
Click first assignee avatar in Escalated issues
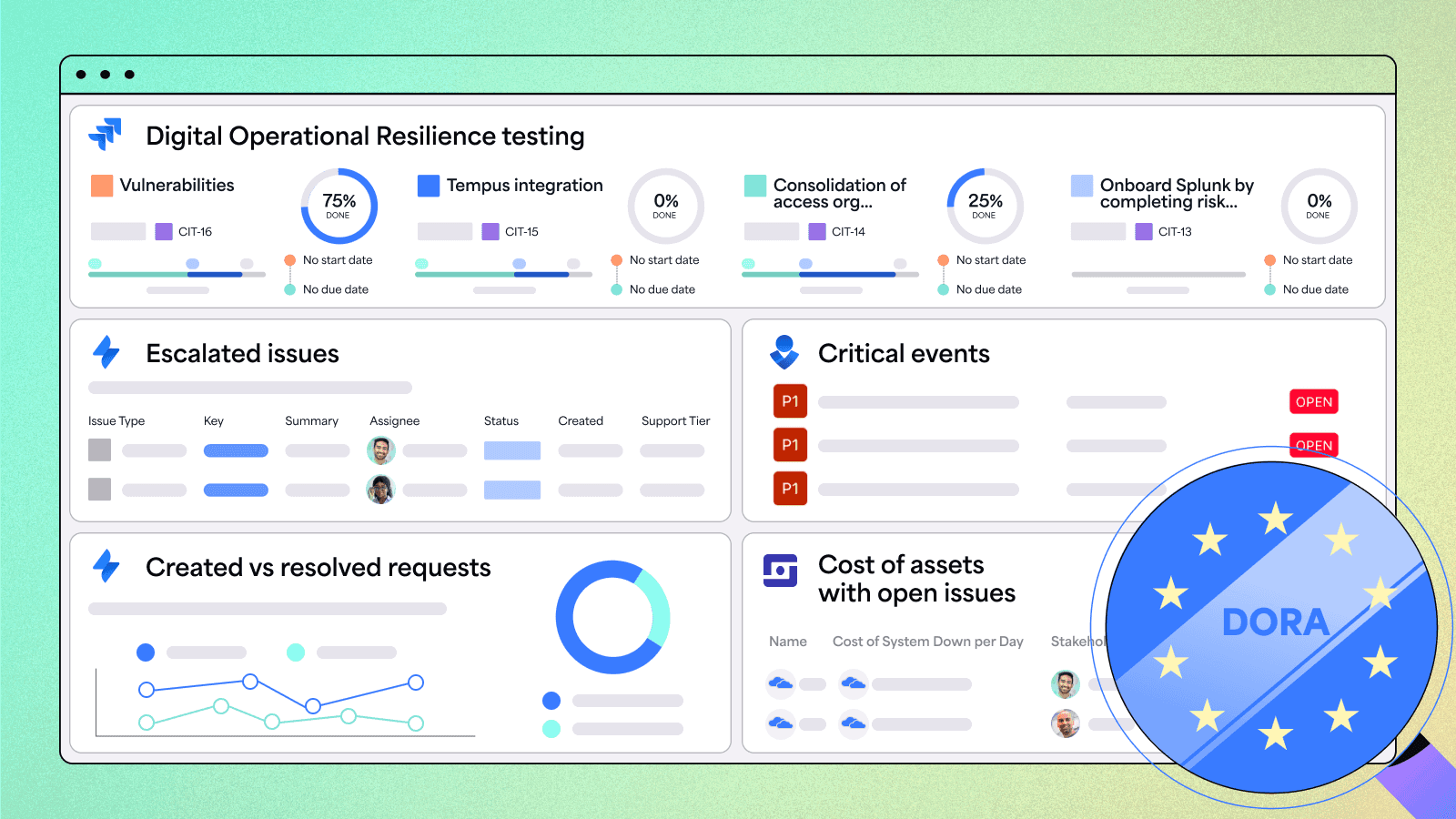(380, 450)
